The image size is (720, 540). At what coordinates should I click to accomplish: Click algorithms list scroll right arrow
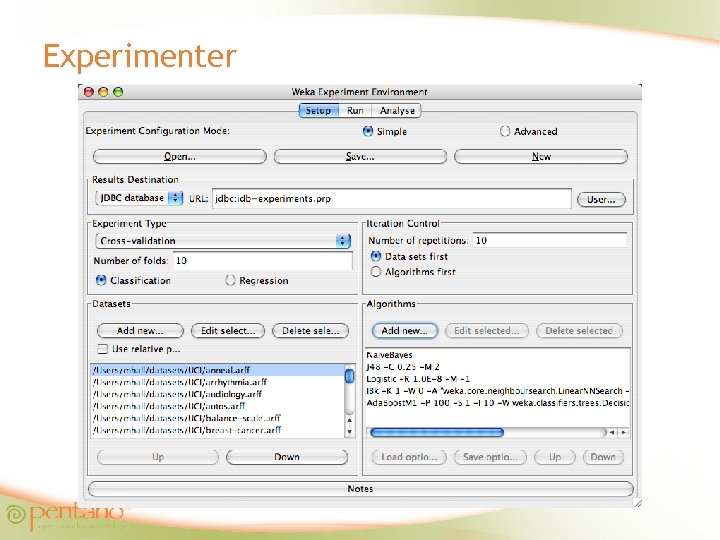click(624, 433)
